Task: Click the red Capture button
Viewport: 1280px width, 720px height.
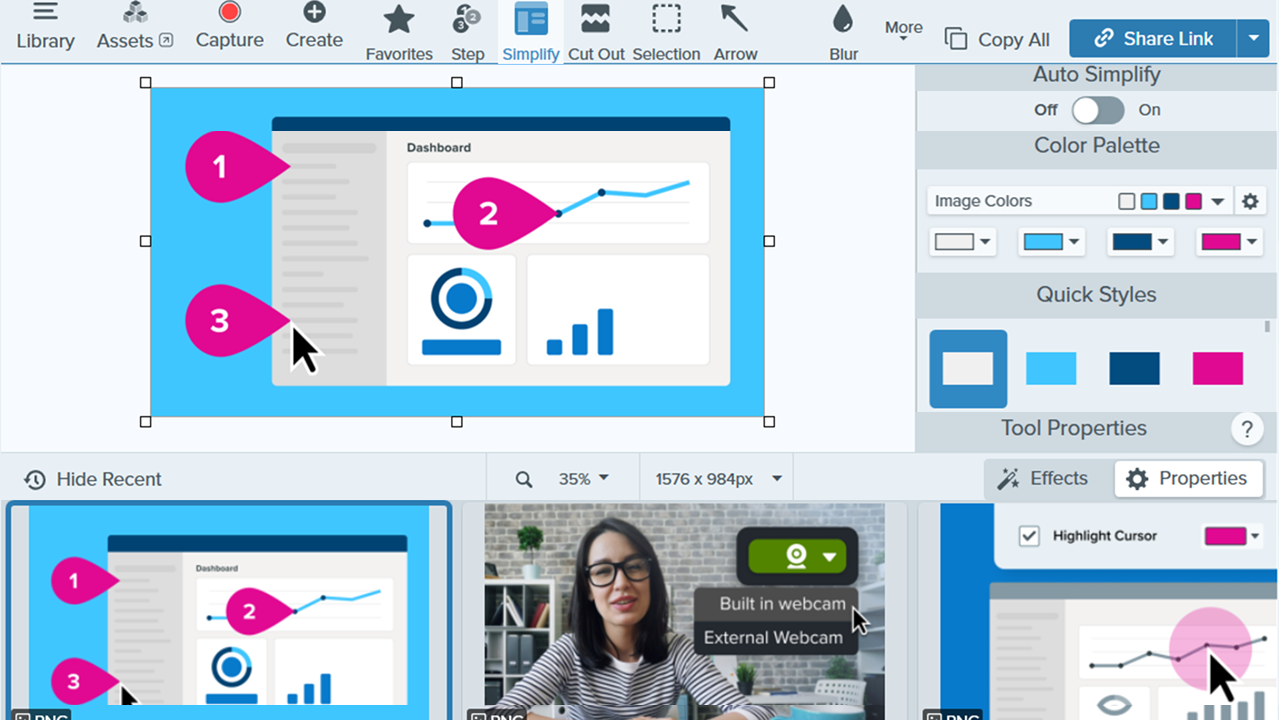Action: (229, 27)
